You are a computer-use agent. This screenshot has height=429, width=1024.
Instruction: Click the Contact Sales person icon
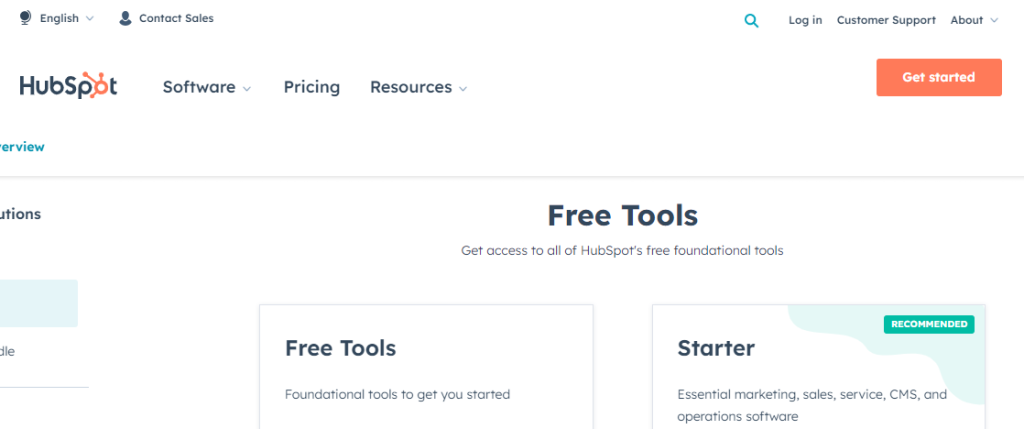[125, 18]
